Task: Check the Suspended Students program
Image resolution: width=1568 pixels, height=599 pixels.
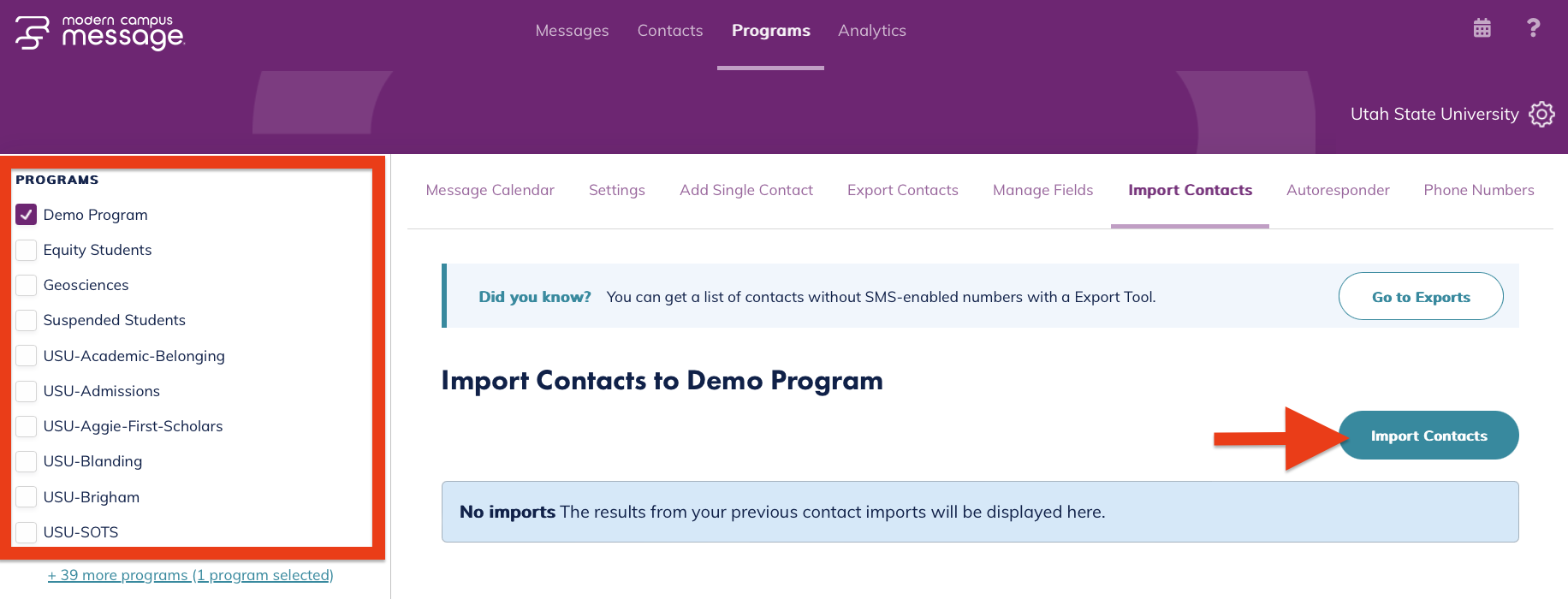Action: 26,319
